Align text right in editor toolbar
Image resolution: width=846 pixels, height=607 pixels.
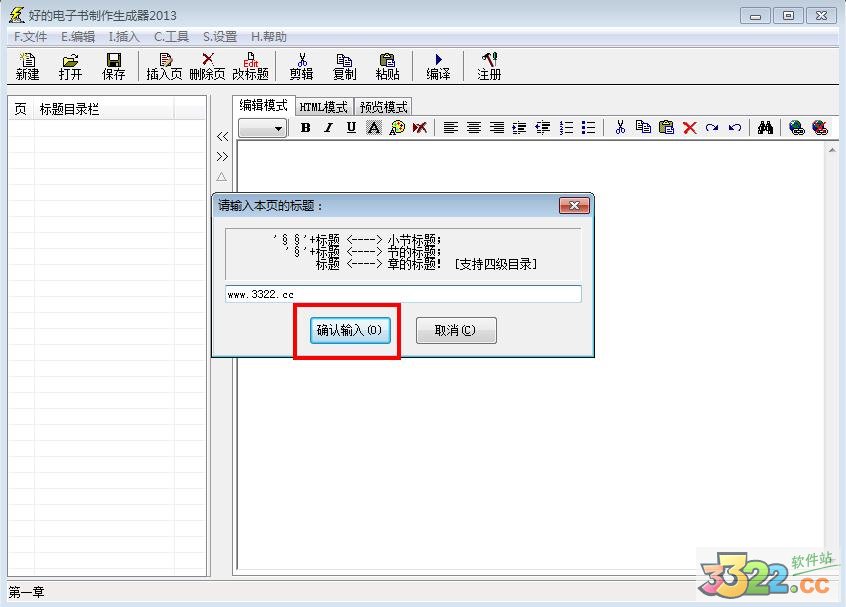coord(497,128)
